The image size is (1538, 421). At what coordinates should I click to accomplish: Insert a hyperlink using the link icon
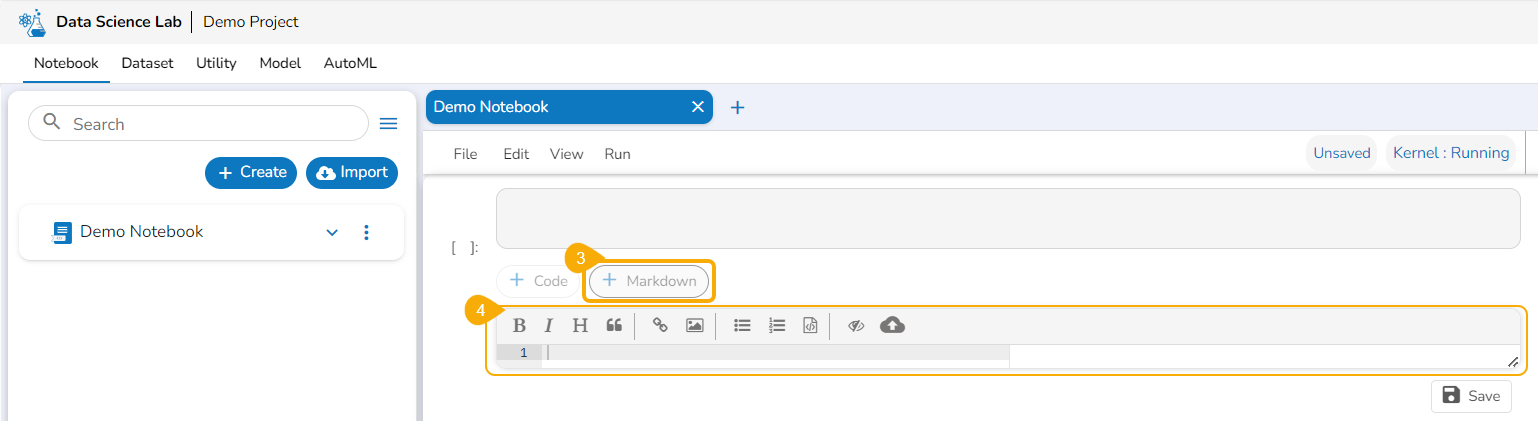tap(660, 325)
